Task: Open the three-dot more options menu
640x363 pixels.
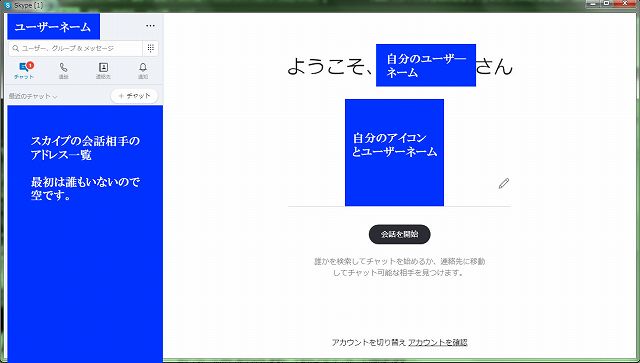Action: pos(150,26)
